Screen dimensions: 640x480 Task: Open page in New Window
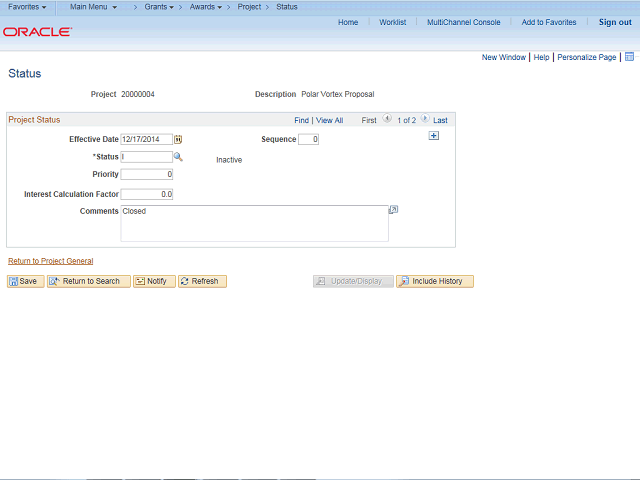click(504, 57)
